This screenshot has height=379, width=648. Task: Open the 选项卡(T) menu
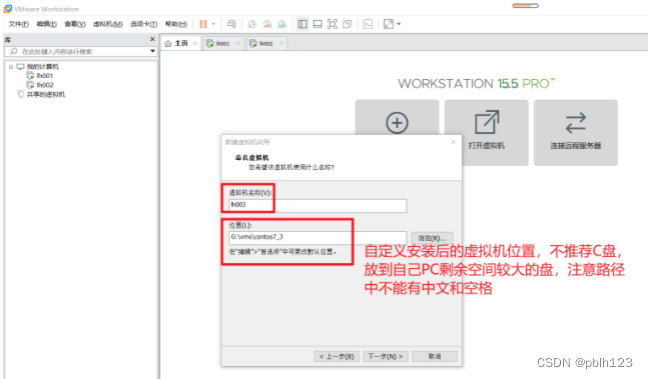tap(143, 24)
